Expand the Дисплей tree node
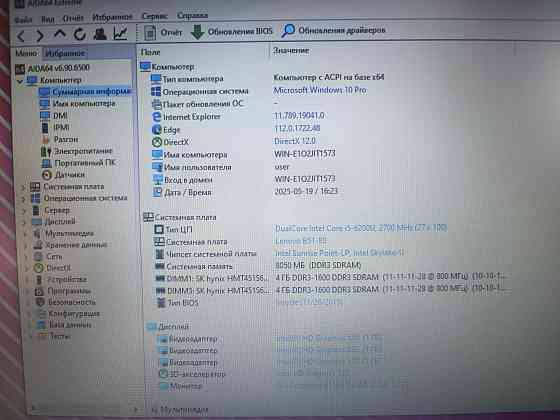Screen dimensions: 560x420 click(x=24, y=222)
